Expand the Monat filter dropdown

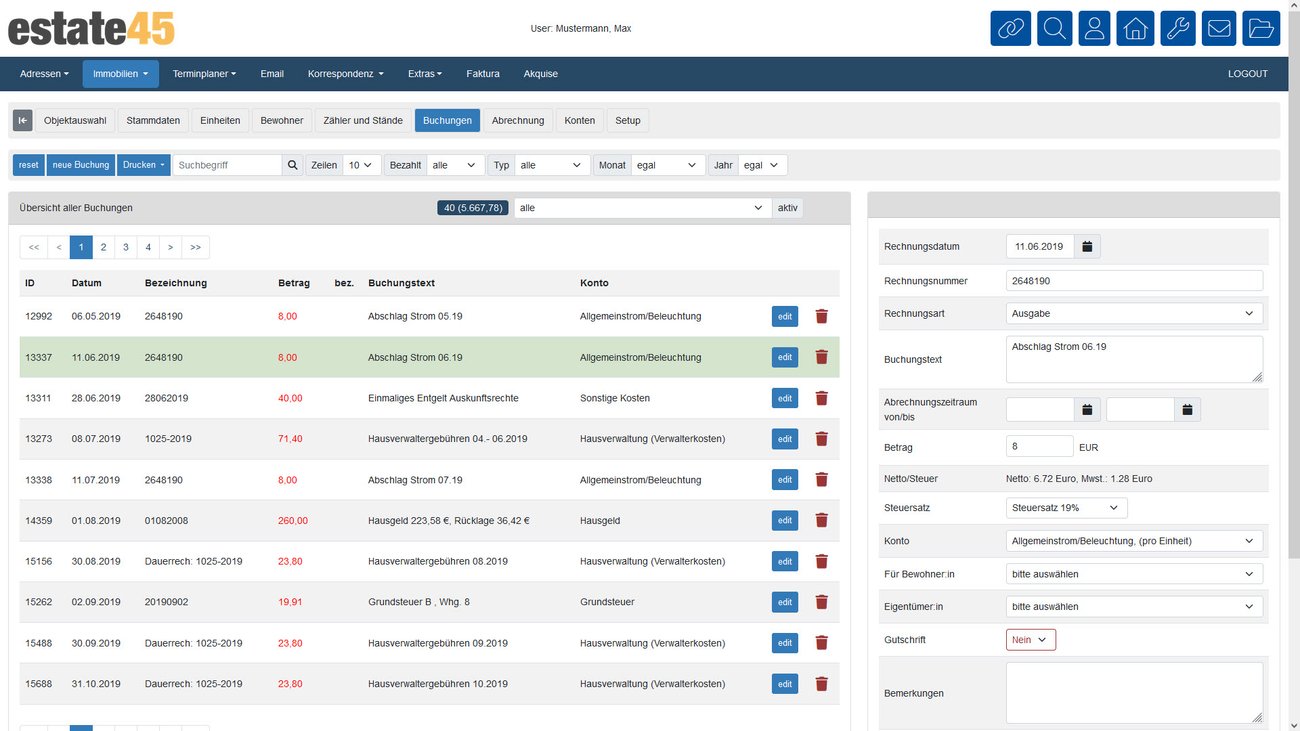point(667,165)
